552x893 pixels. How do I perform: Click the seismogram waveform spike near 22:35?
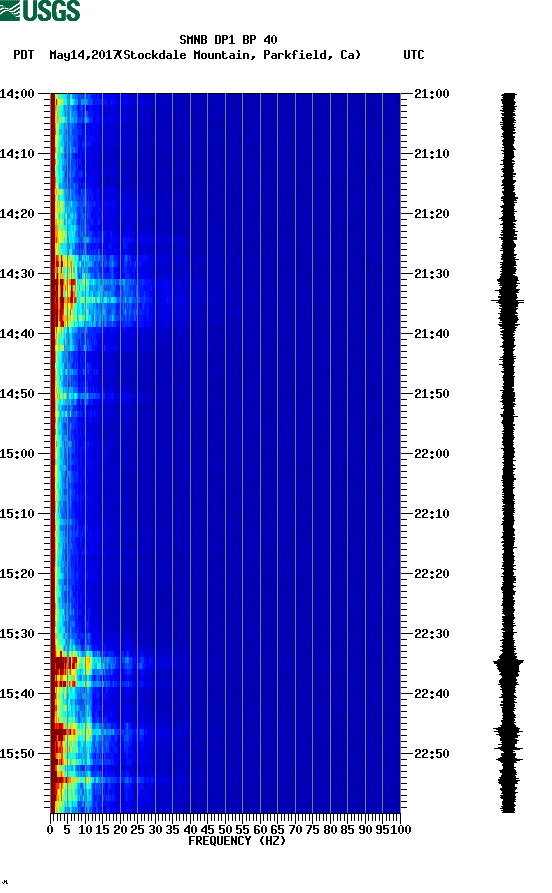(x=508, y=663)
